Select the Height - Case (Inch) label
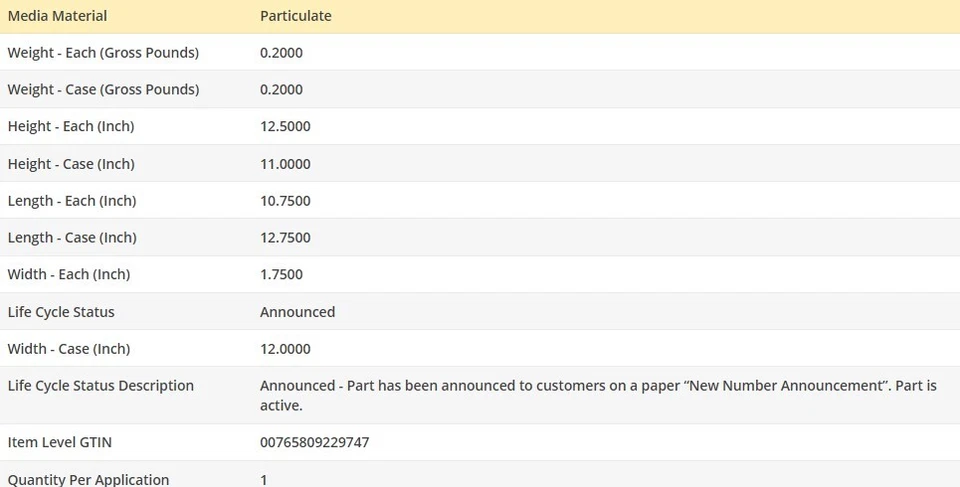The image size is (960, 487). (71, 164)
